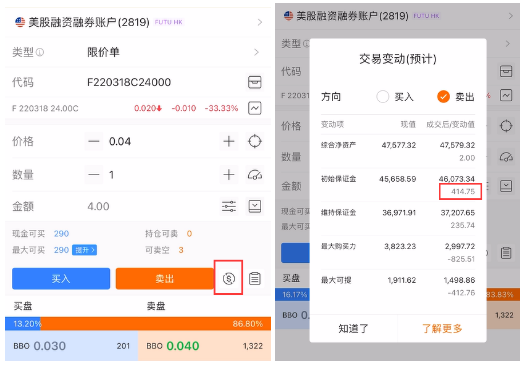This screenshot has width=525, height=367.
Task: Tap crosshair icon behind dialog in right panel
Action: [x=506, y=126]
